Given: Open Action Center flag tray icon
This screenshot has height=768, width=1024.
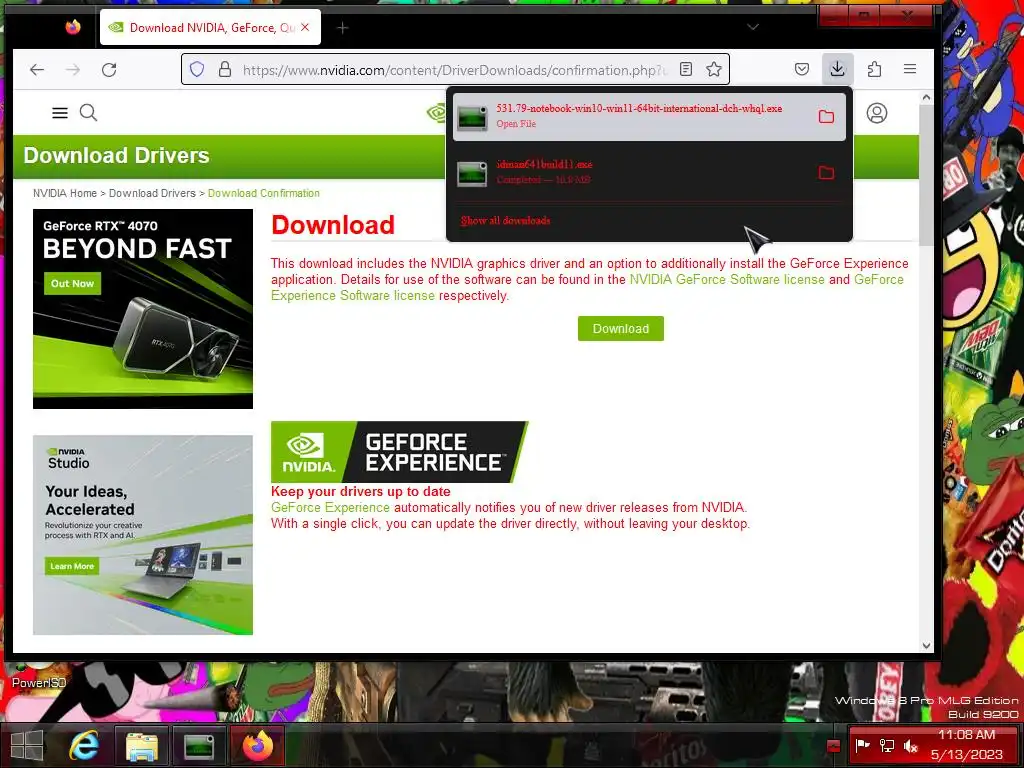Looking at the screenshot, I should pyautogui.click(x=863, y=745).
